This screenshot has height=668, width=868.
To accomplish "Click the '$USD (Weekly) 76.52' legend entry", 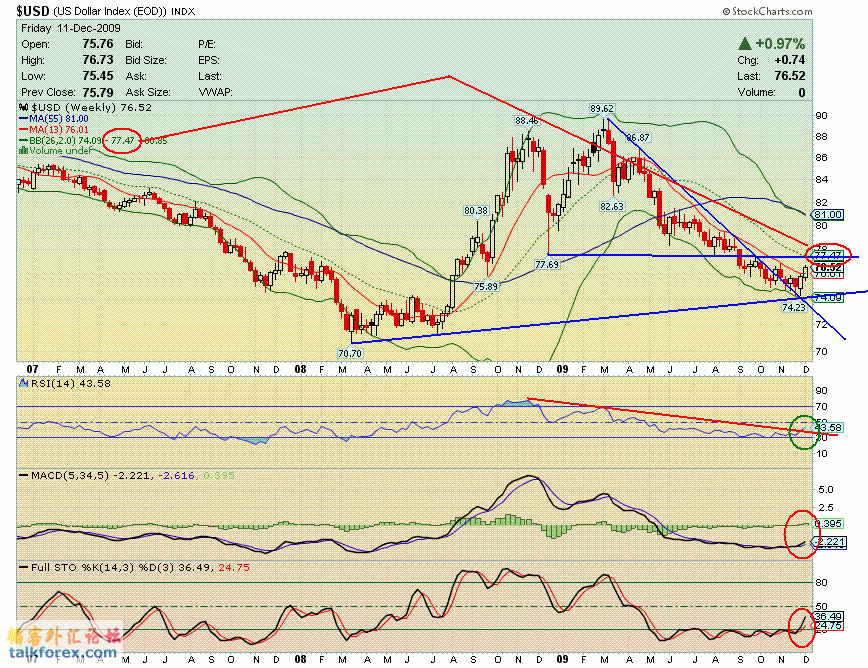I will pyautogui.click(x=91, y=107).
